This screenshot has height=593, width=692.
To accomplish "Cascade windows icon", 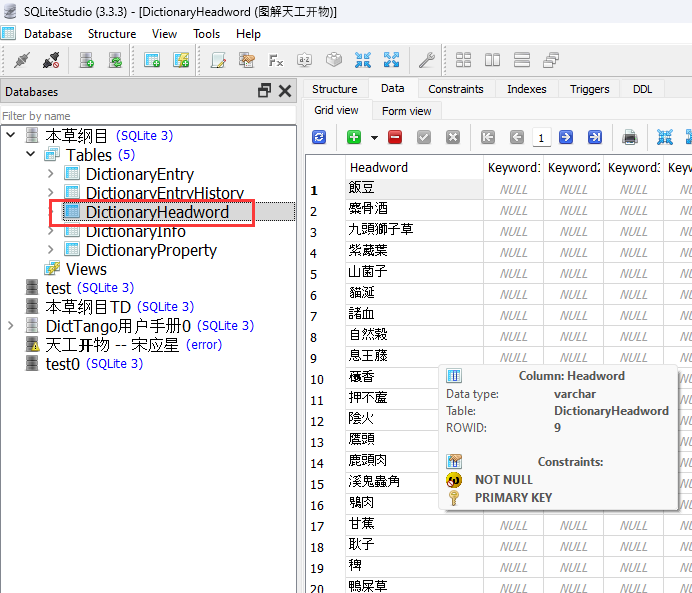I will [551, 60].
